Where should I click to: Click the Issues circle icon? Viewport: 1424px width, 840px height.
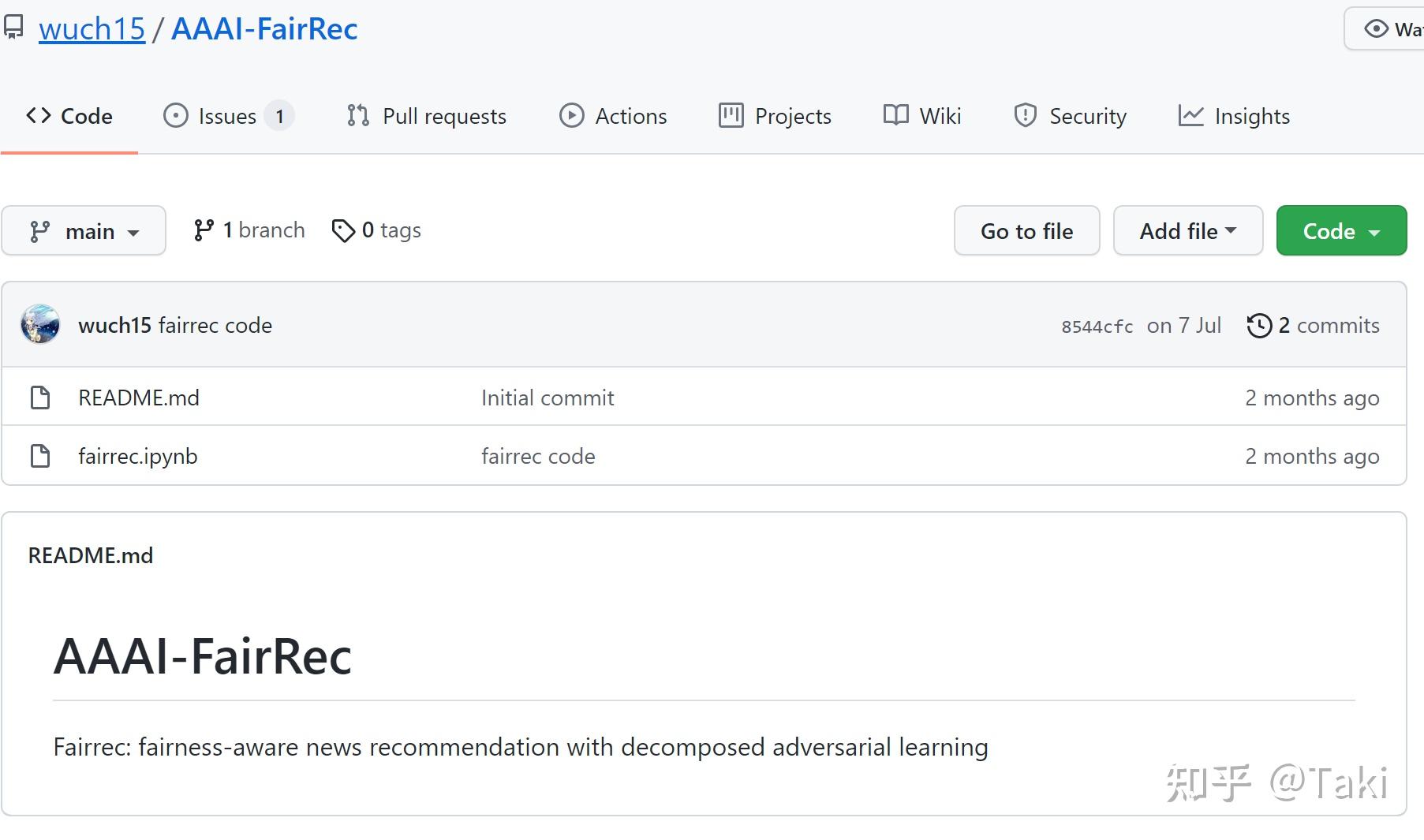click(176, 116)
